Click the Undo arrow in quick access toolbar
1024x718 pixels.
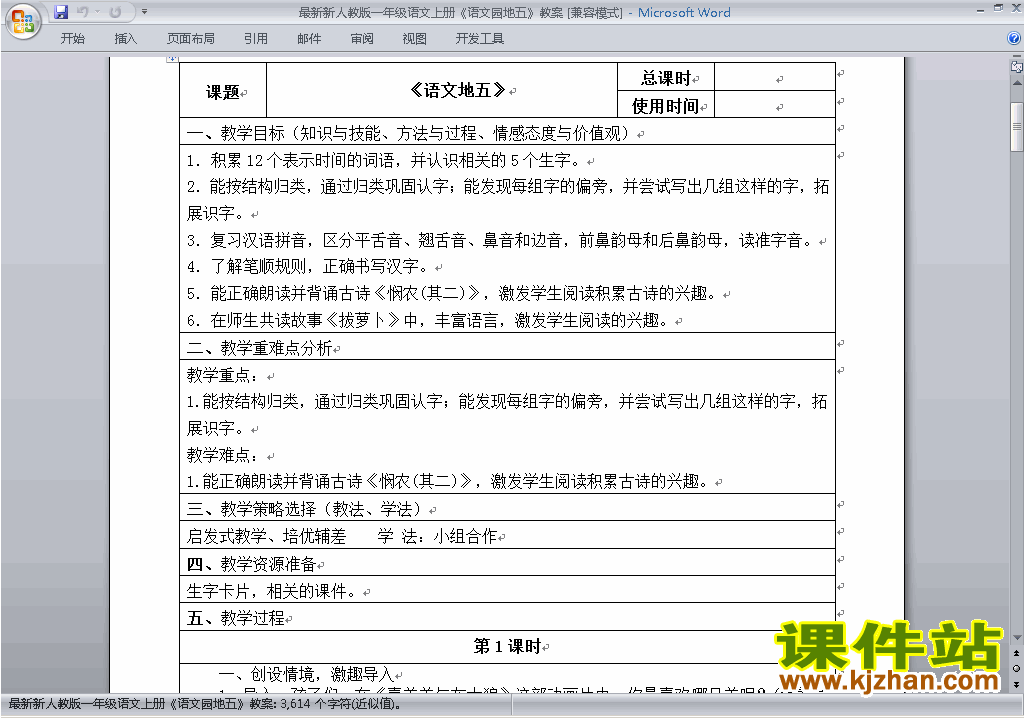click(83, 12)
